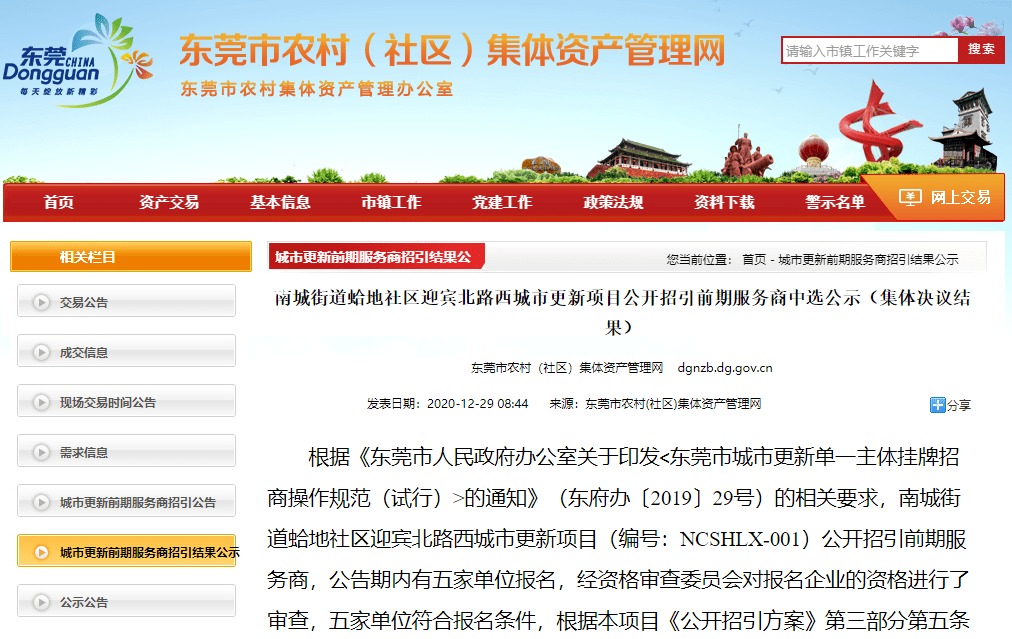Open the 需求信息 sidebar link

pos(126,452)
